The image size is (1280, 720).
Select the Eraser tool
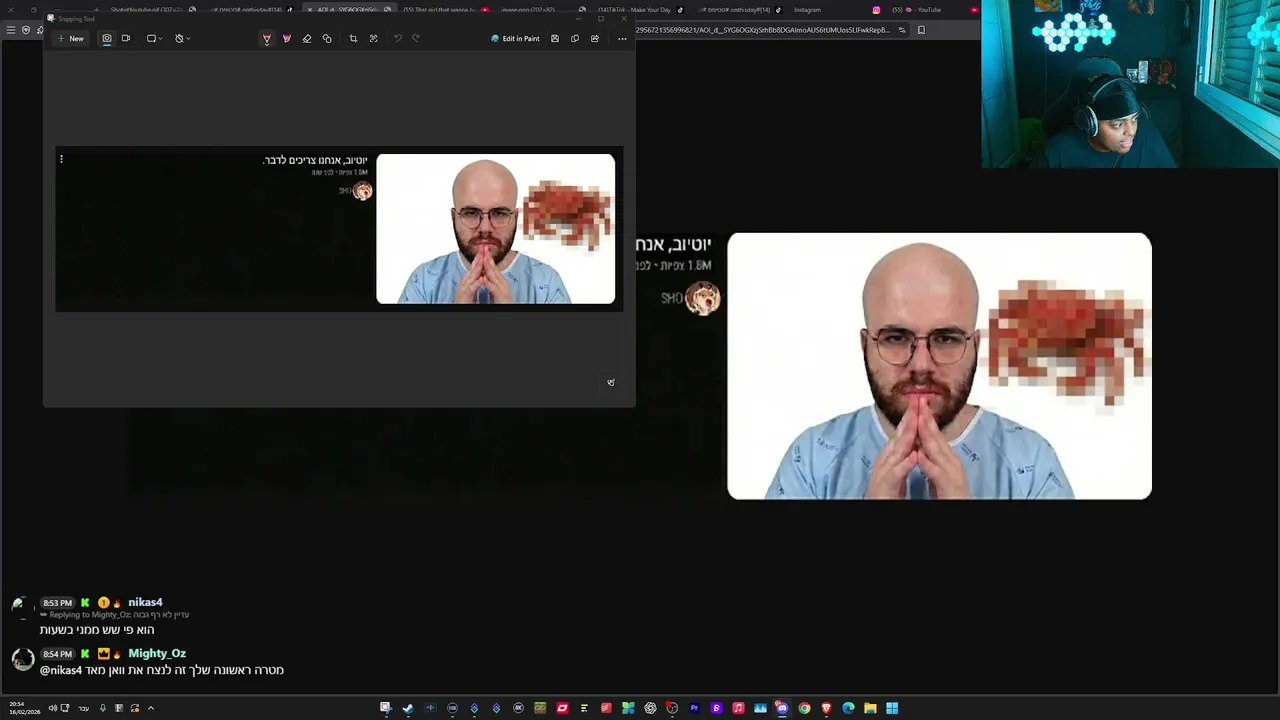click(307, 38)
